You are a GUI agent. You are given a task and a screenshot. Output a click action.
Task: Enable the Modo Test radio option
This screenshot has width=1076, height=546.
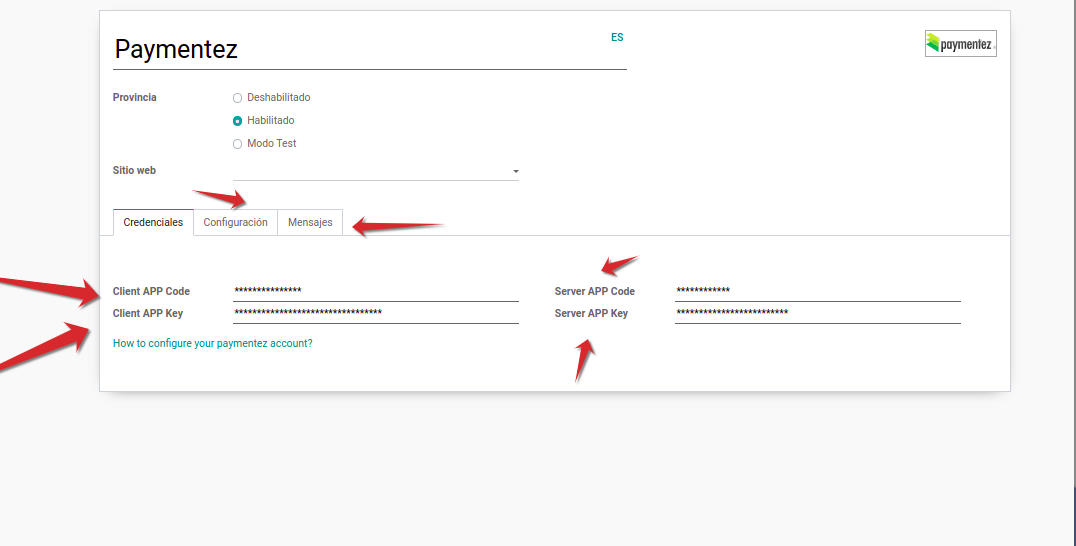[238, 144]
